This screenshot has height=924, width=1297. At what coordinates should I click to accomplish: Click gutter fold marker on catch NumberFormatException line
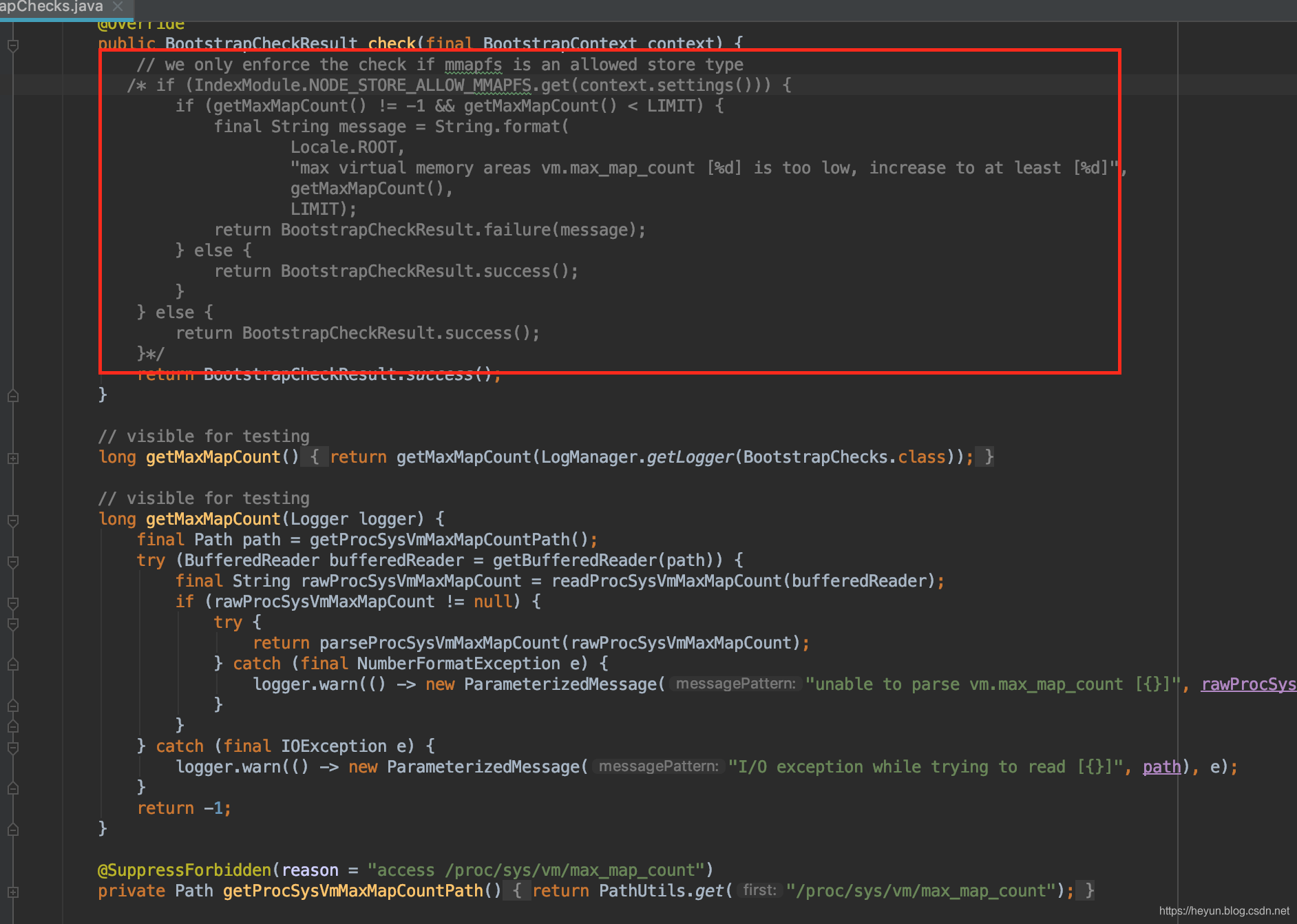pos(12,664)
